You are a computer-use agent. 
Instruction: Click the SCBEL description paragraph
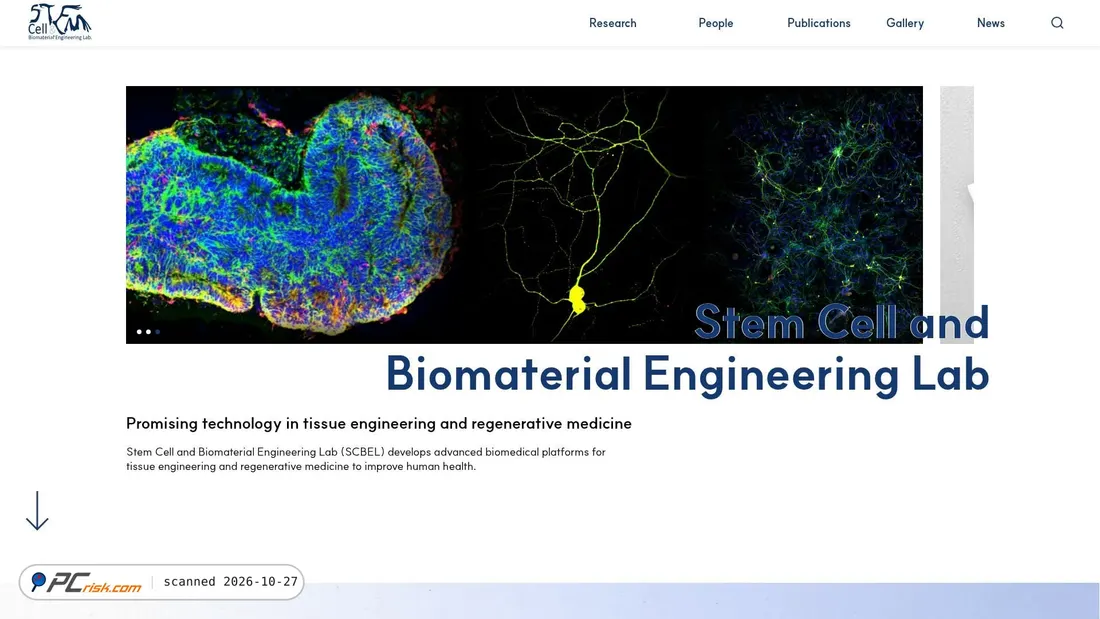(365, 459)
